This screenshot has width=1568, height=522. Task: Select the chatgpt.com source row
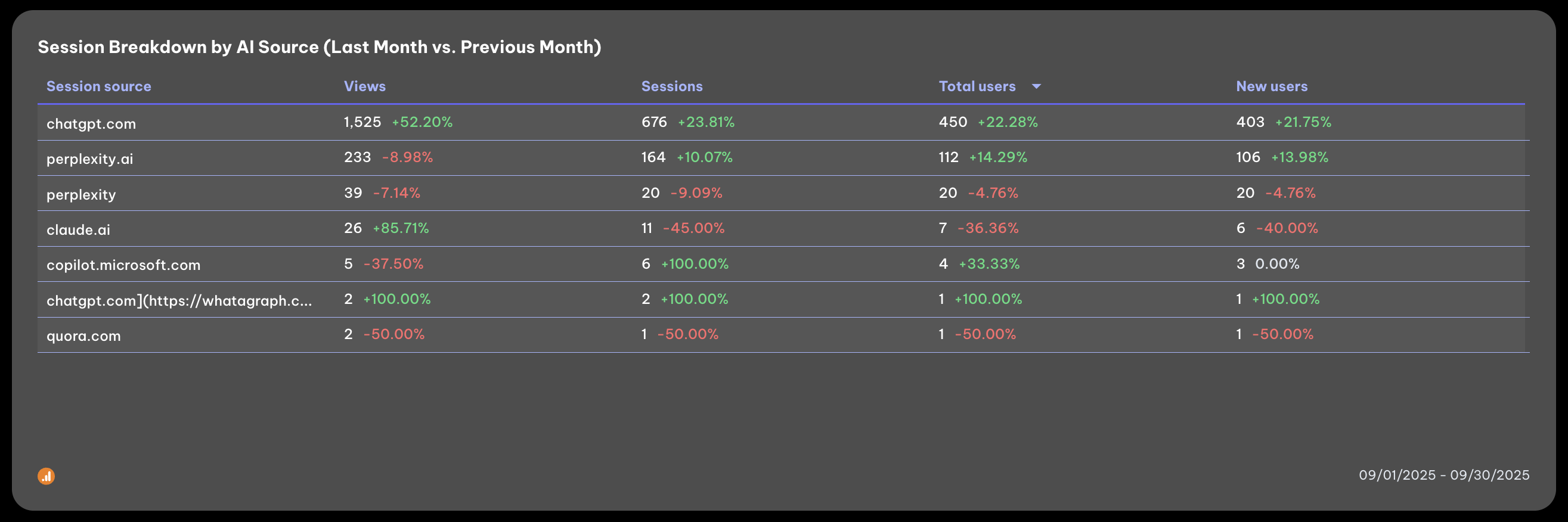[x=91, y=123]
